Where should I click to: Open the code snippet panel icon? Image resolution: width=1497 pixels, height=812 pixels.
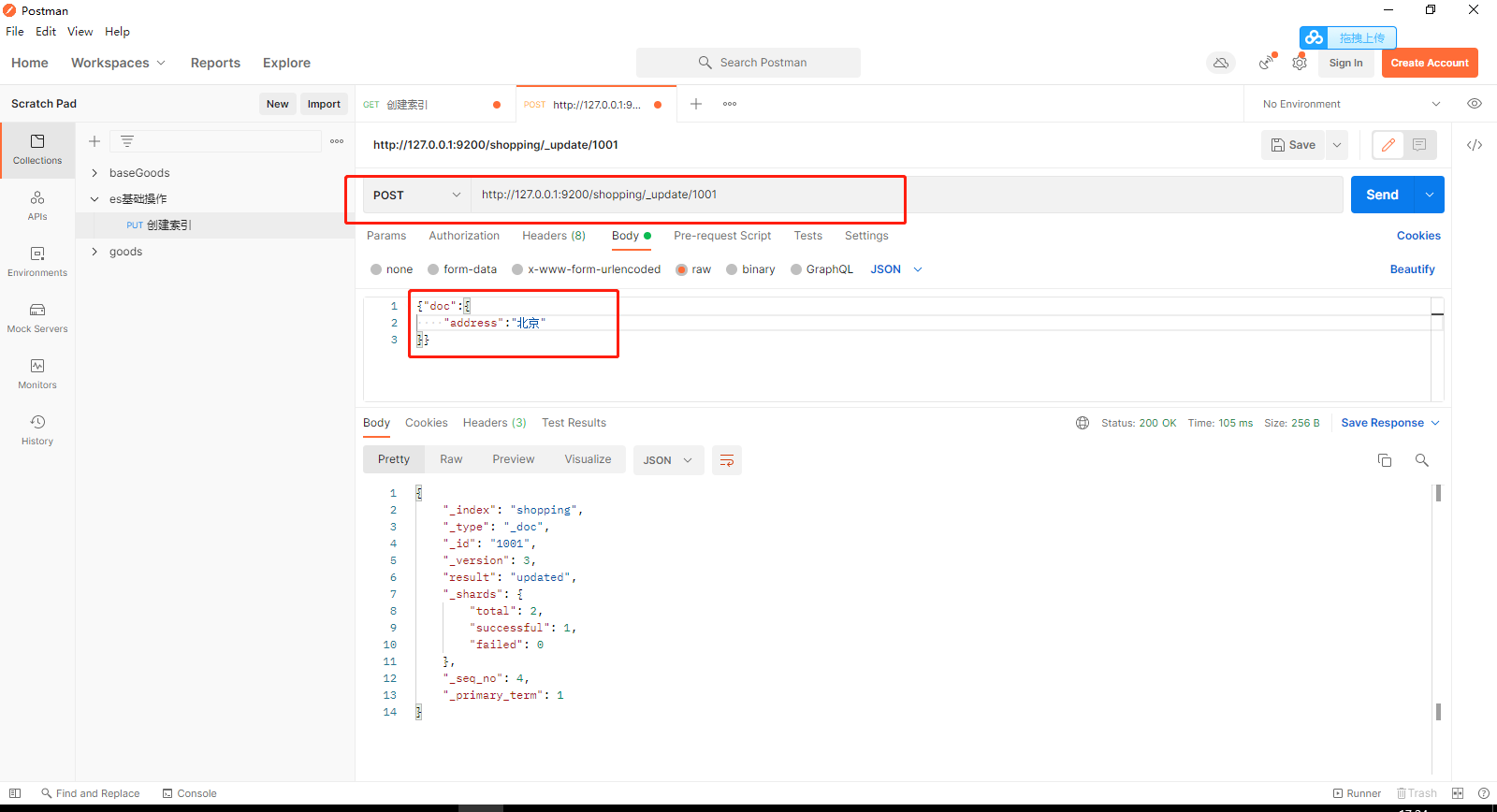1475,145
